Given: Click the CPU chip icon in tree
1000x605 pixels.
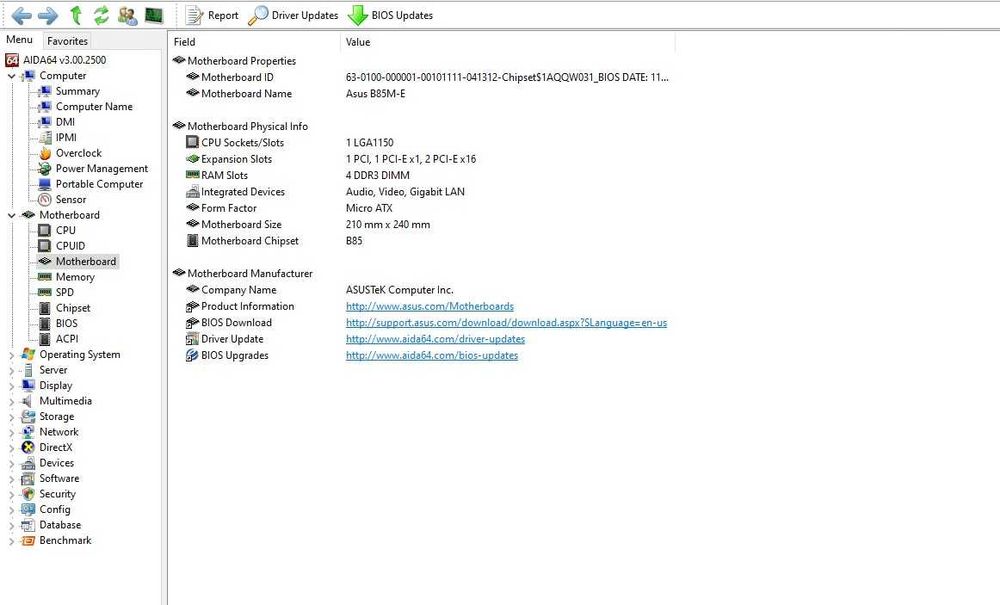Looking at the screenshot, I should point(45,230).
